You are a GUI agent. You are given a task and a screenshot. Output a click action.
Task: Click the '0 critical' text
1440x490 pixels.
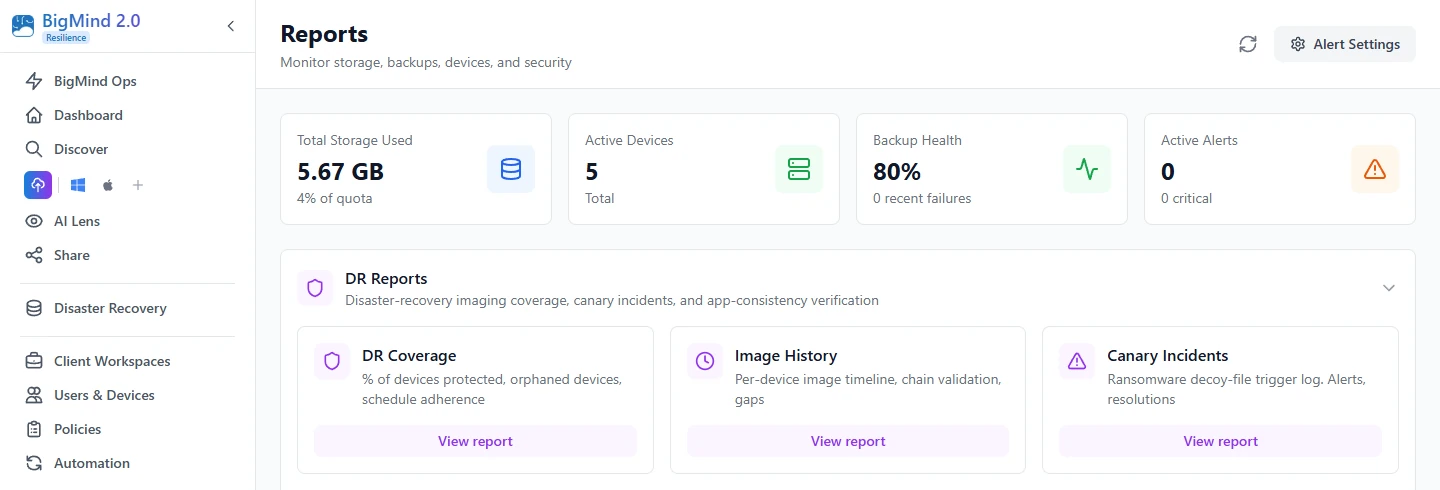click(x=1187, y=198)
